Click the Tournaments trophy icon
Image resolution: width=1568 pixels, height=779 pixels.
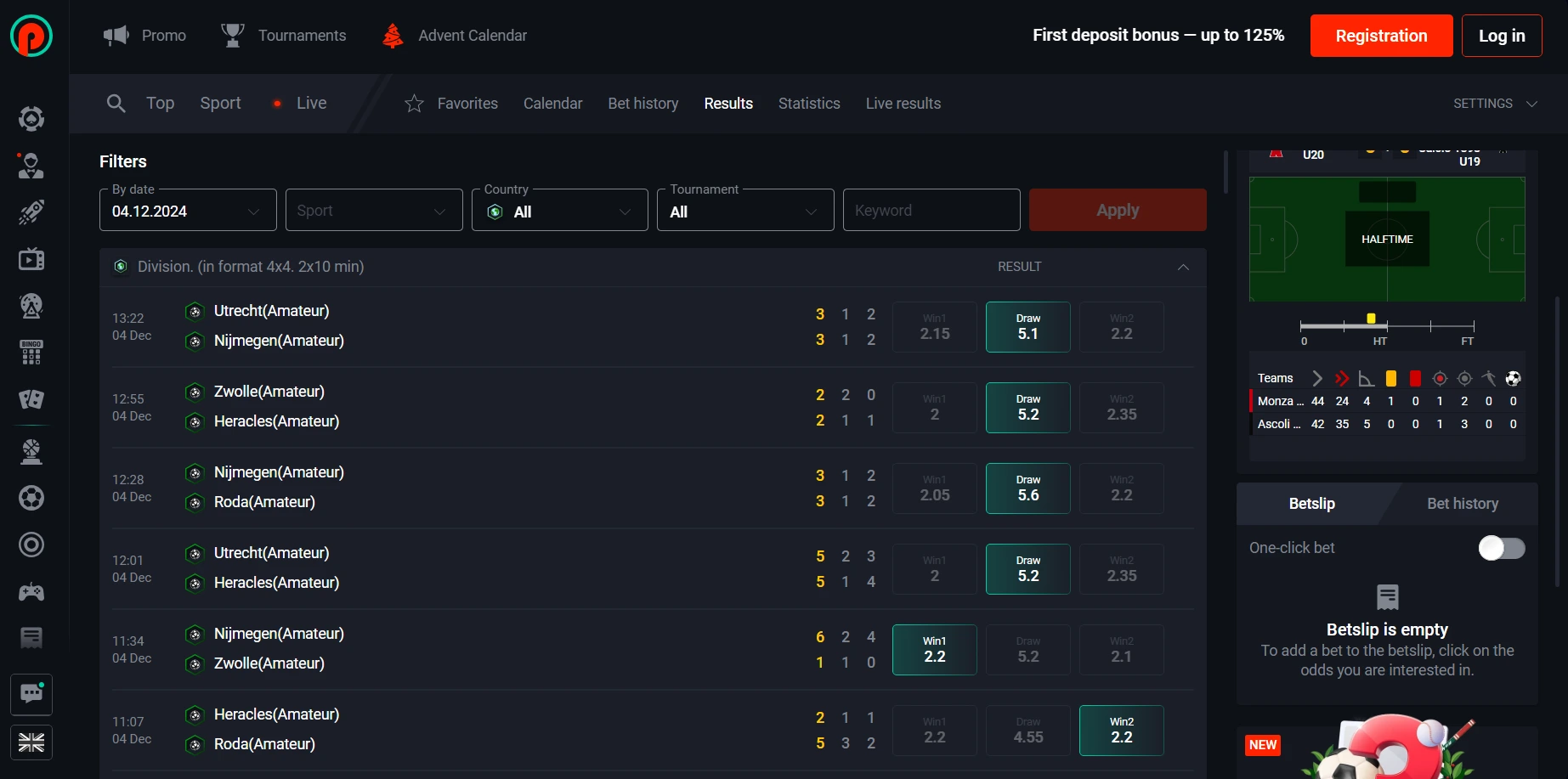point(232,35)
